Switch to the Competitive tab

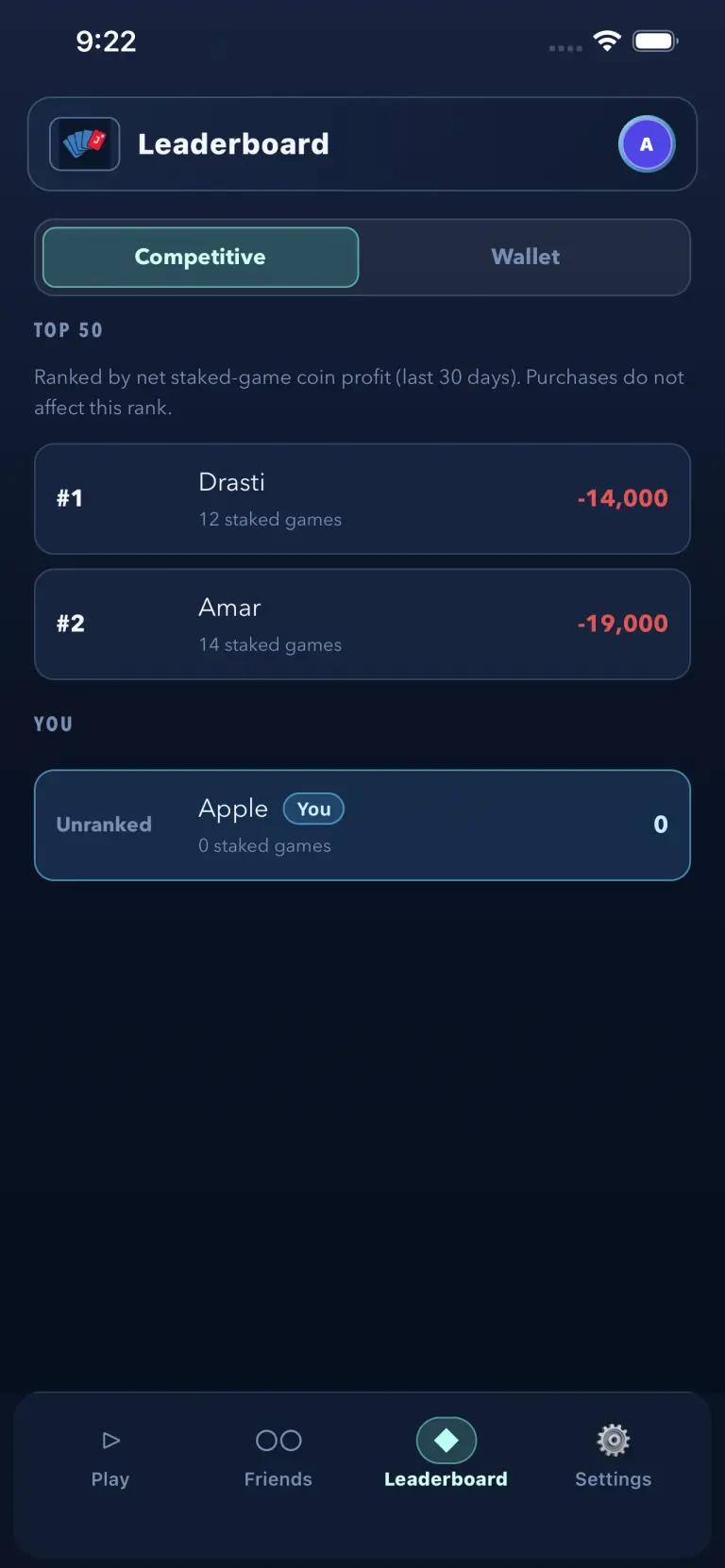click(199, 257)
